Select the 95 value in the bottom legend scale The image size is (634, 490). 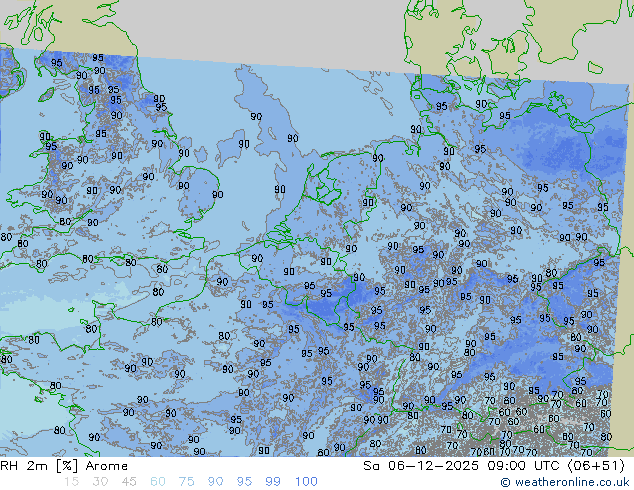point(244,482)
